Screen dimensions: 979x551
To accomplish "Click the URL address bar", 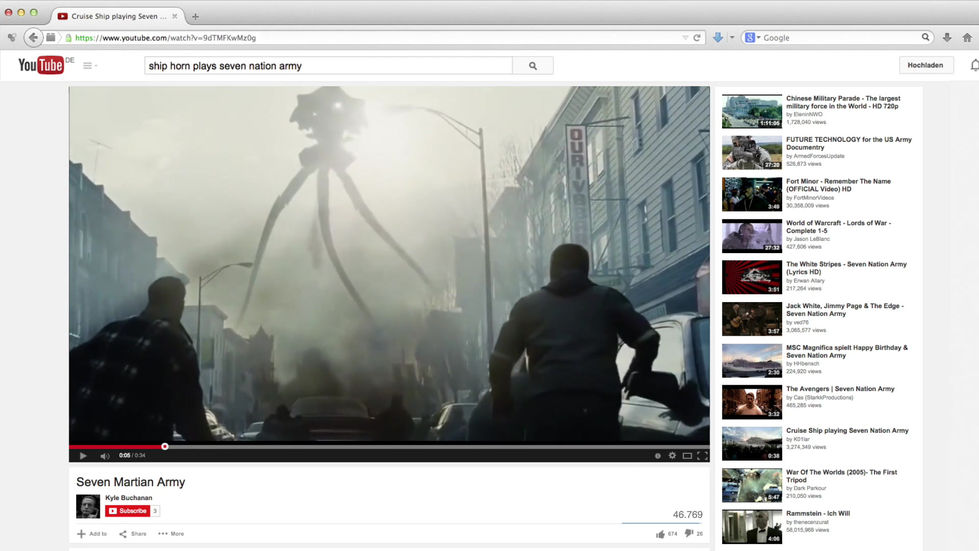I will click(x=375, y=37).
